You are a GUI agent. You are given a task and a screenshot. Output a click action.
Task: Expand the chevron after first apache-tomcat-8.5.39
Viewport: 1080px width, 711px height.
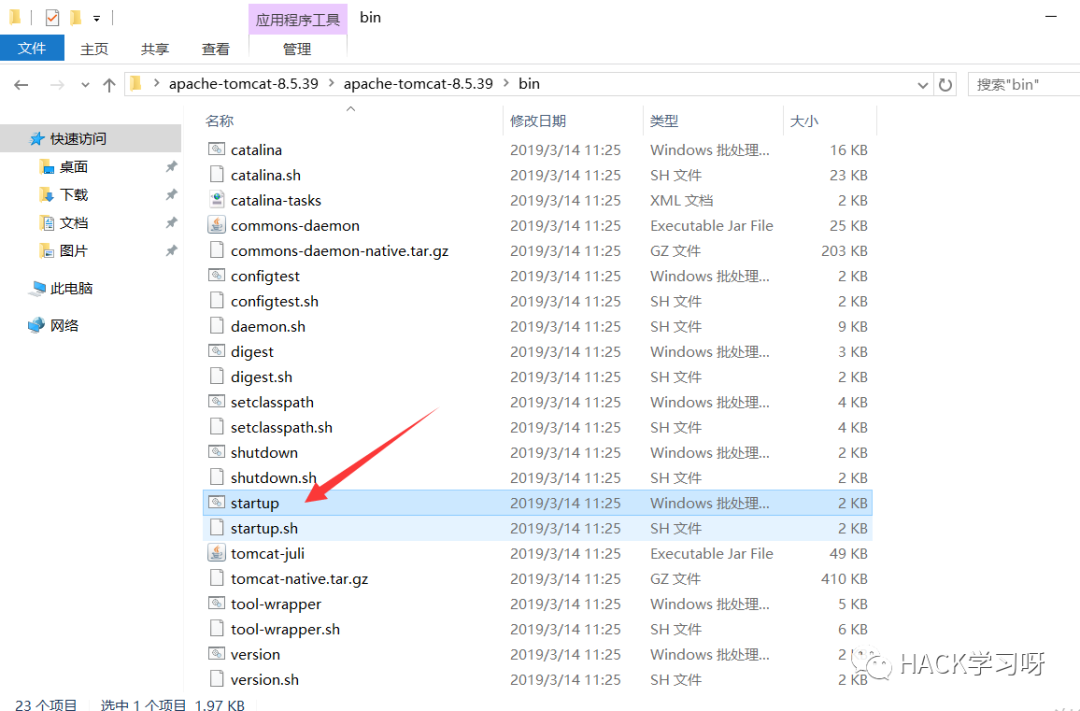(331, 83)
